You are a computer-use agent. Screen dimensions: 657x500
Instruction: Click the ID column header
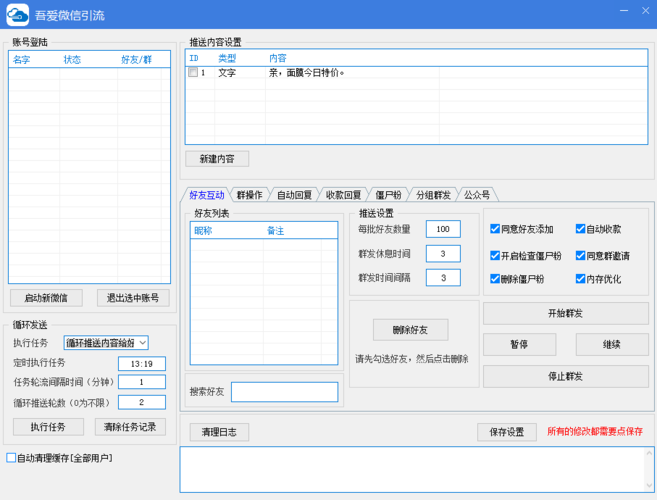coord(194,58)
